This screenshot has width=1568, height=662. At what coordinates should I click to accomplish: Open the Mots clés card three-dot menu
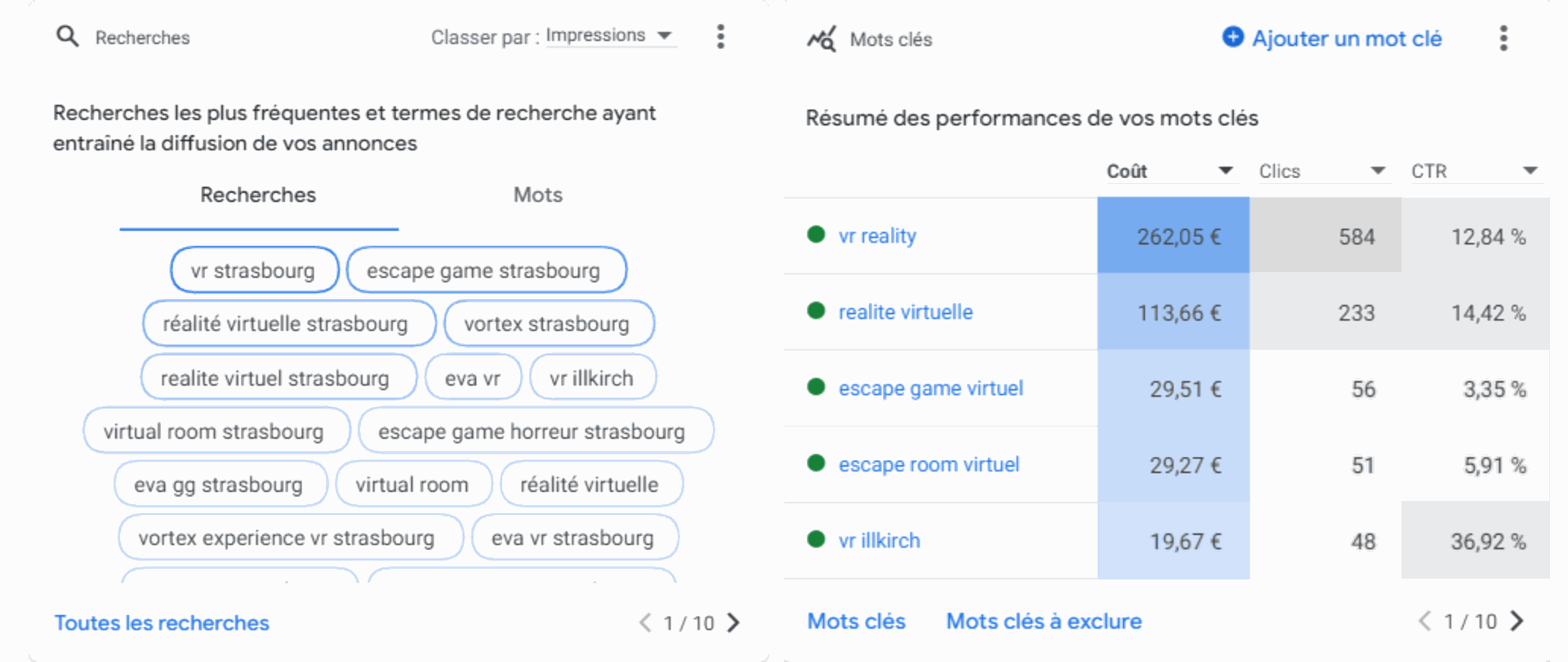1503,38
